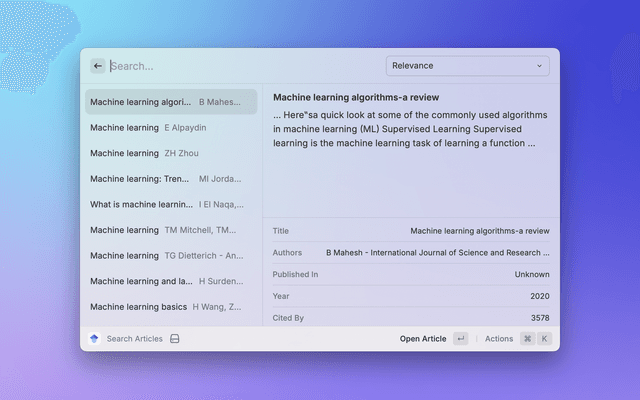Open the Relevance sort dropdown
Image resolution: width=640 pixels, height=400 pixels.
[467, 66]
